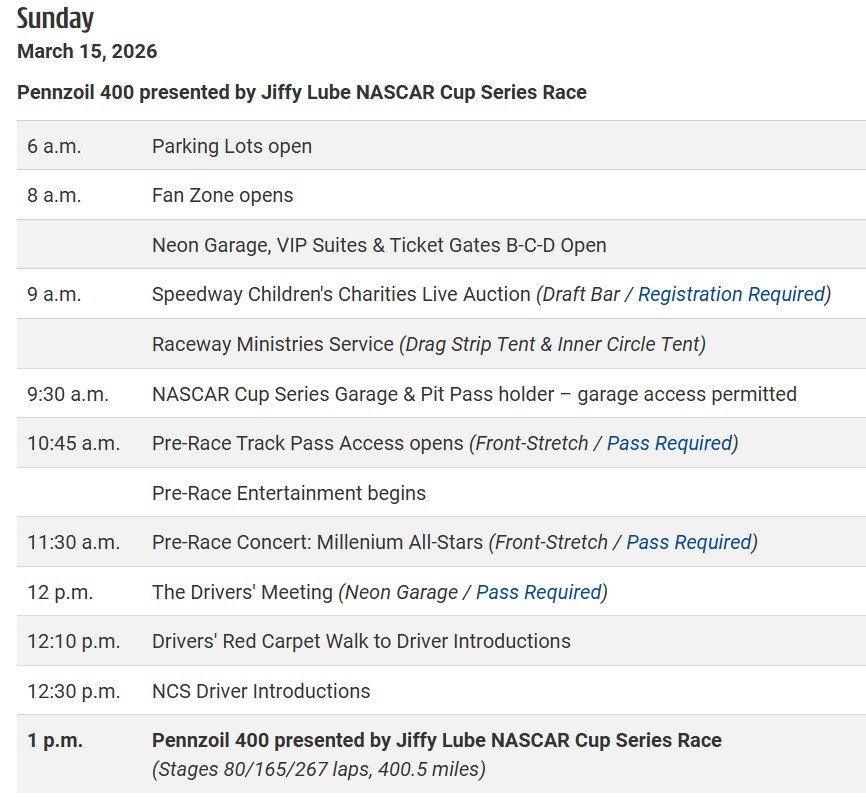Click Speedway Children's Charities Live Auction text
Viewport: 866px width, 797px height.
[x=341, y=294]
